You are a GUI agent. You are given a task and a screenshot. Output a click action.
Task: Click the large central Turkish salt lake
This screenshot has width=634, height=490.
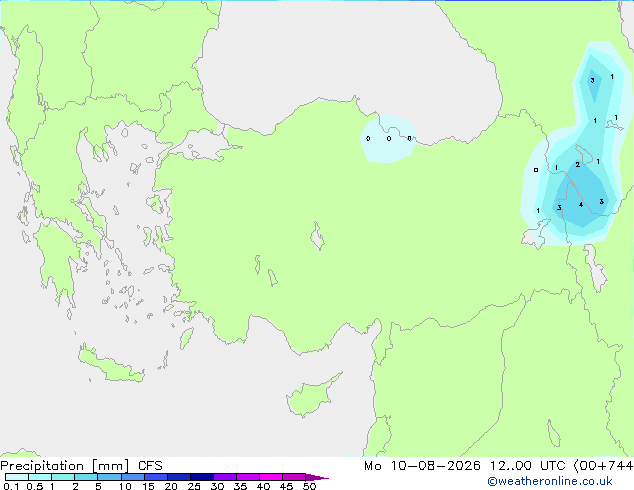tap(318, 236)
